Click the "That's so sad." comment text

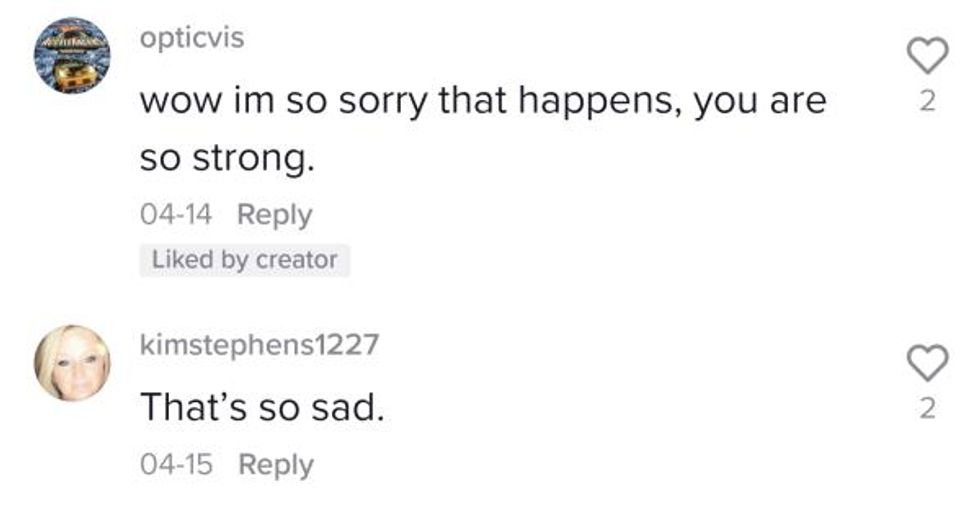[261, 407]
